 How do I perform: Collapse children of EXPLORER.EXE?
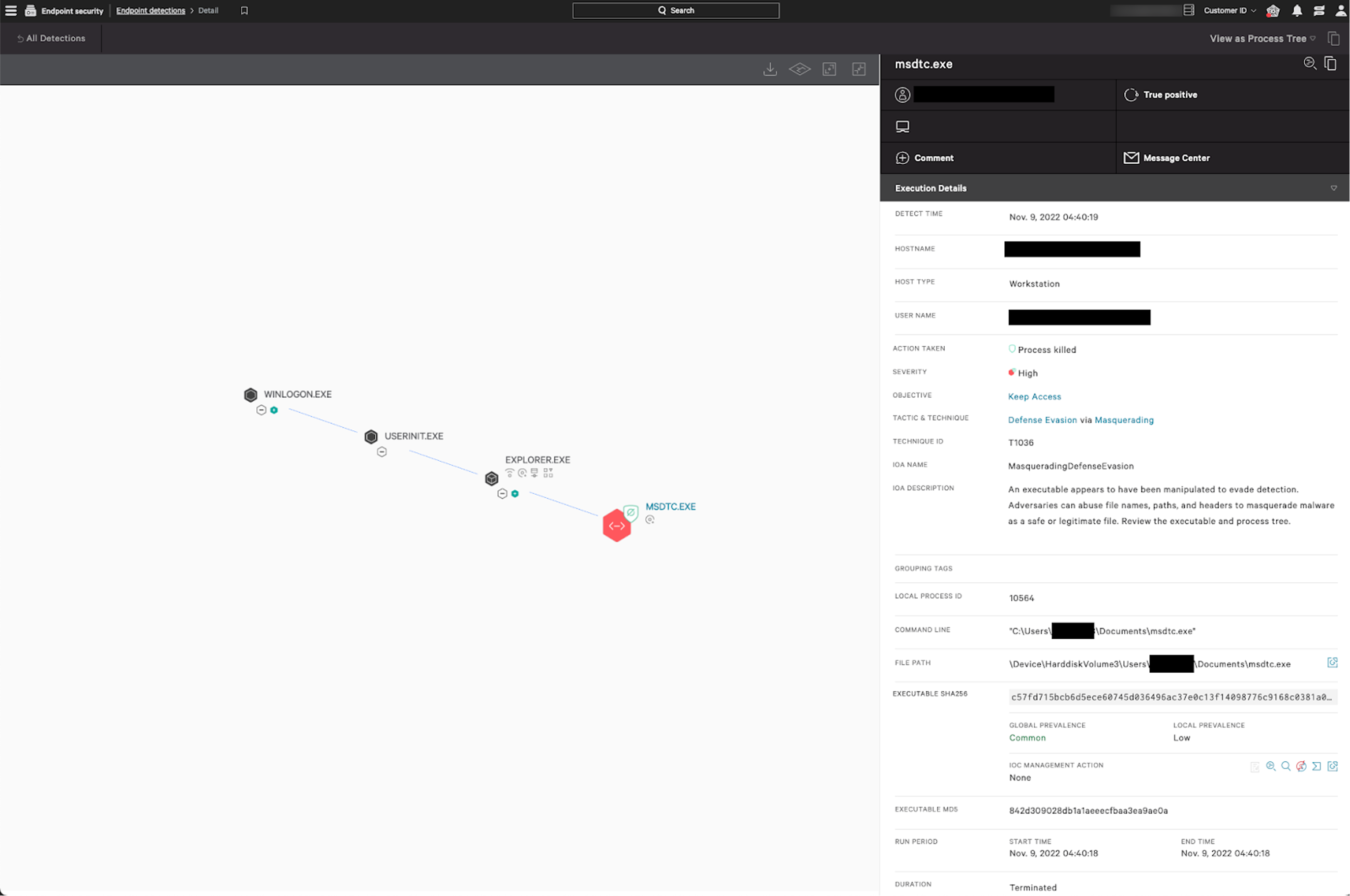[502, 494]
